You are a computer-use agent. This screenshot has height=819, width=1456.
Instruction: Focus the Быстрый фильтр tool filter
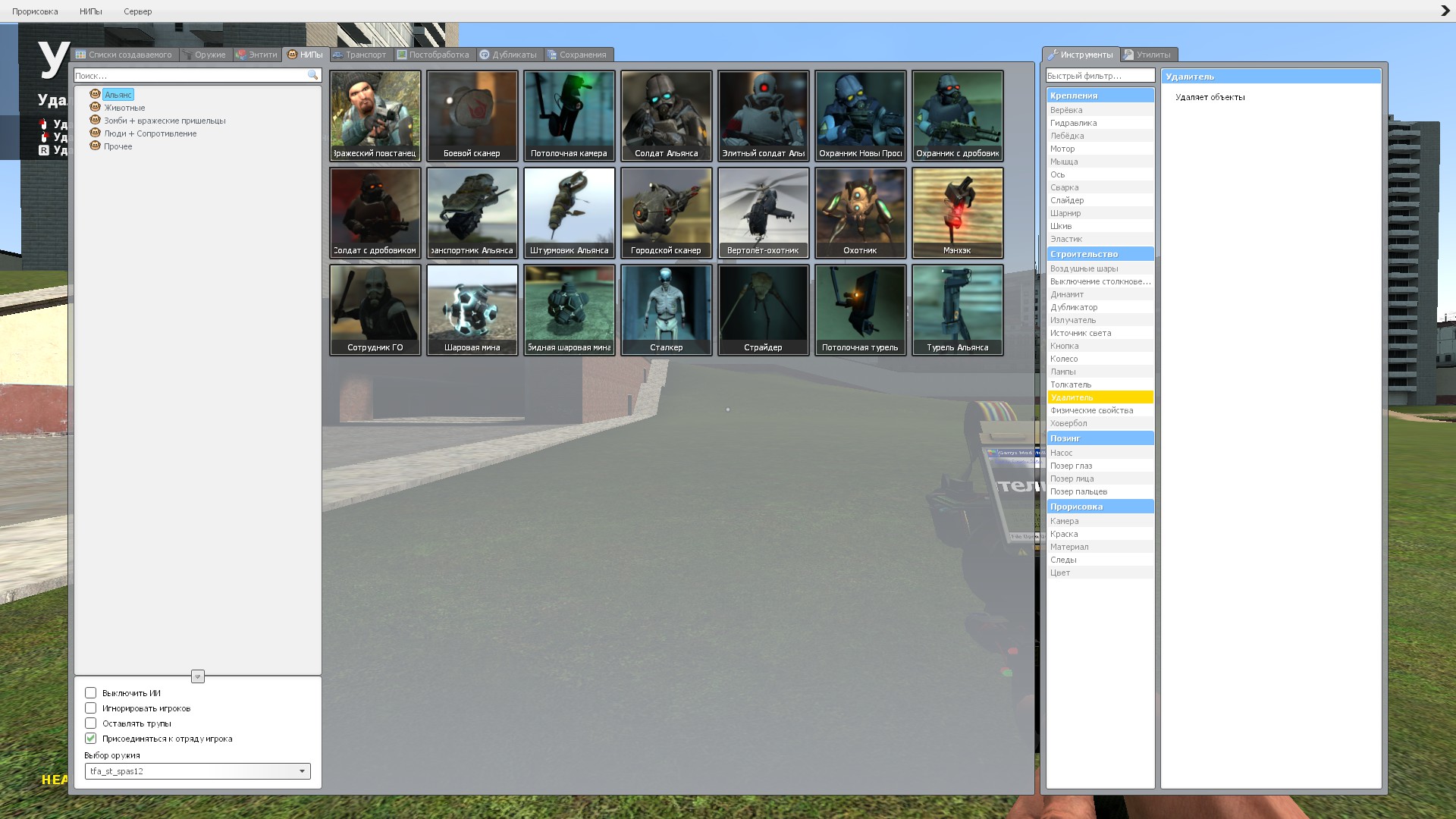tap(1100, 75)
